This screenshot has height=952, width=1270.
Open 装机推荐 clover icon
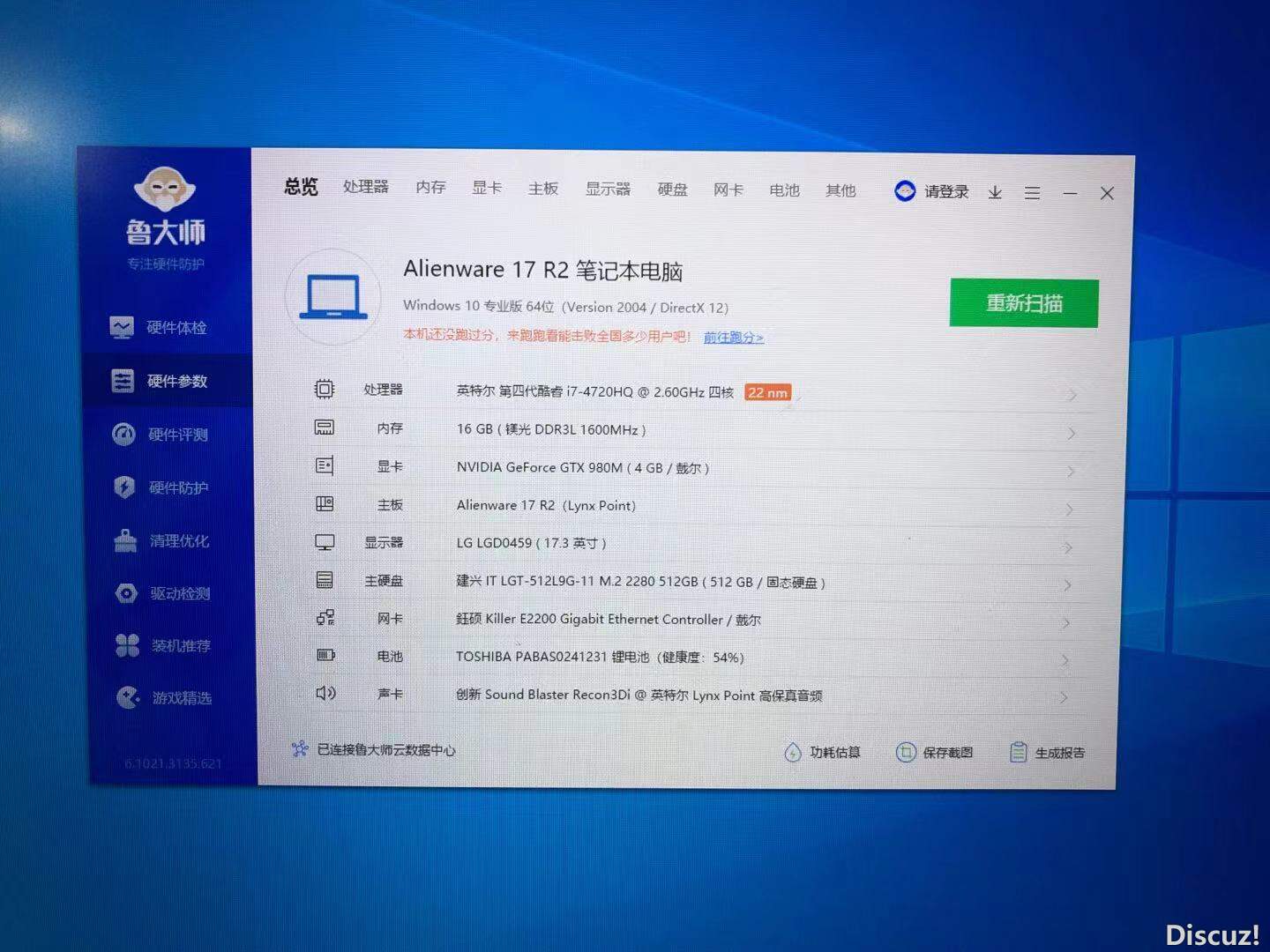[x=127, y=645]
